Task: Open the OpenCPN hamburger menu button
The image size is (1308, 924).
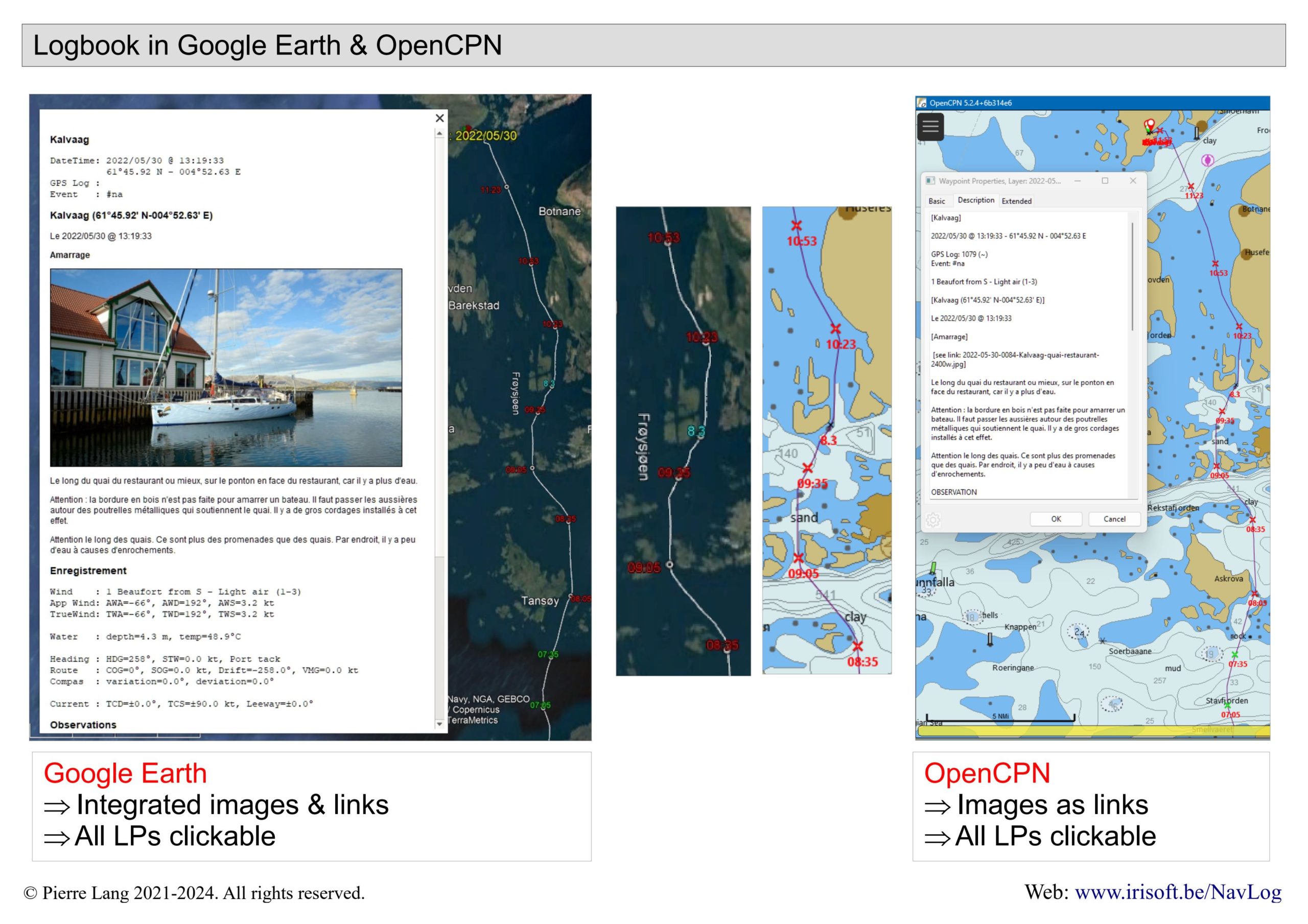Action: tap(930, 127)
